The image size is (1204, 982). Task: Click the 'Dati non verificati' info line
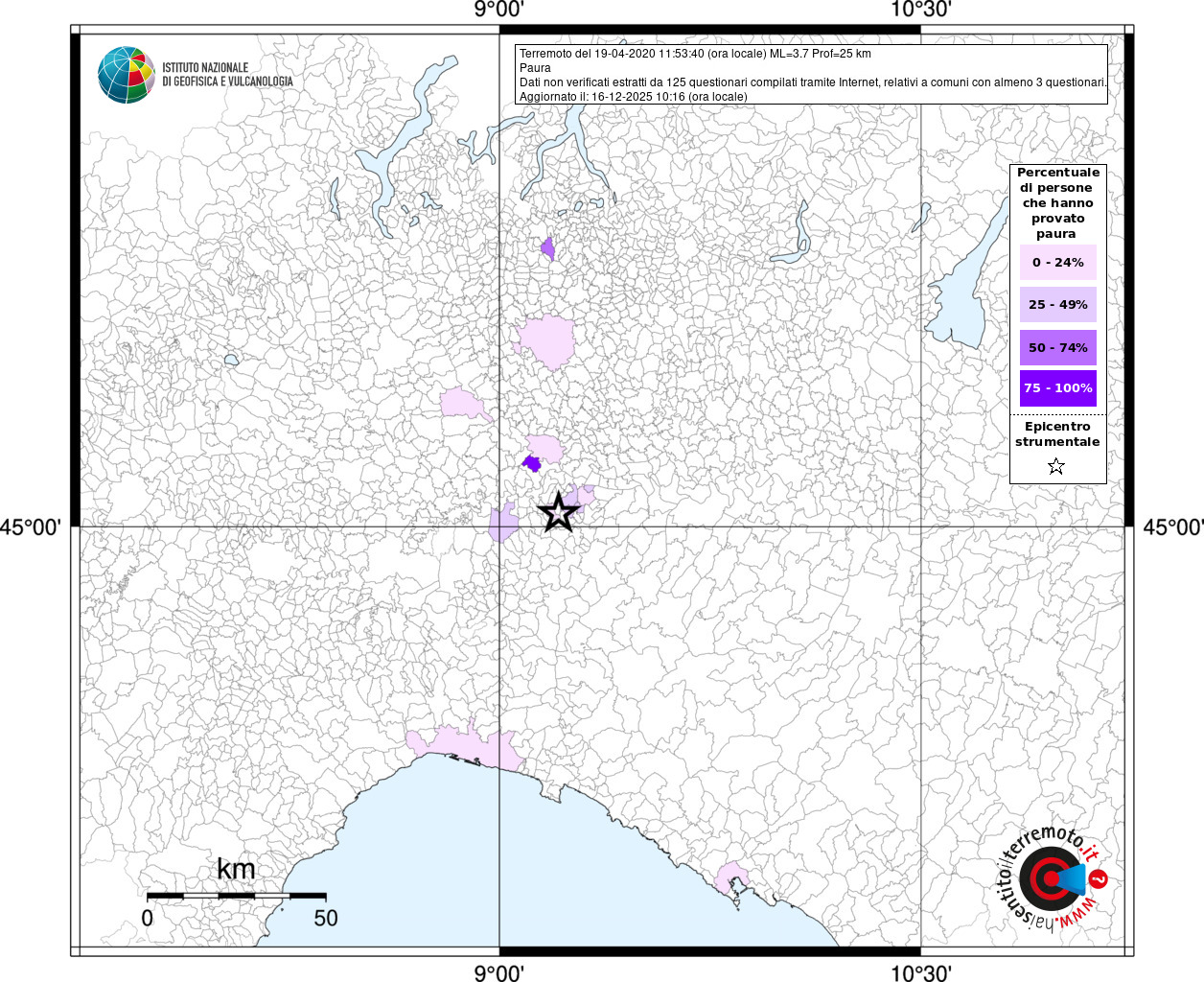[x=813, y=82]
